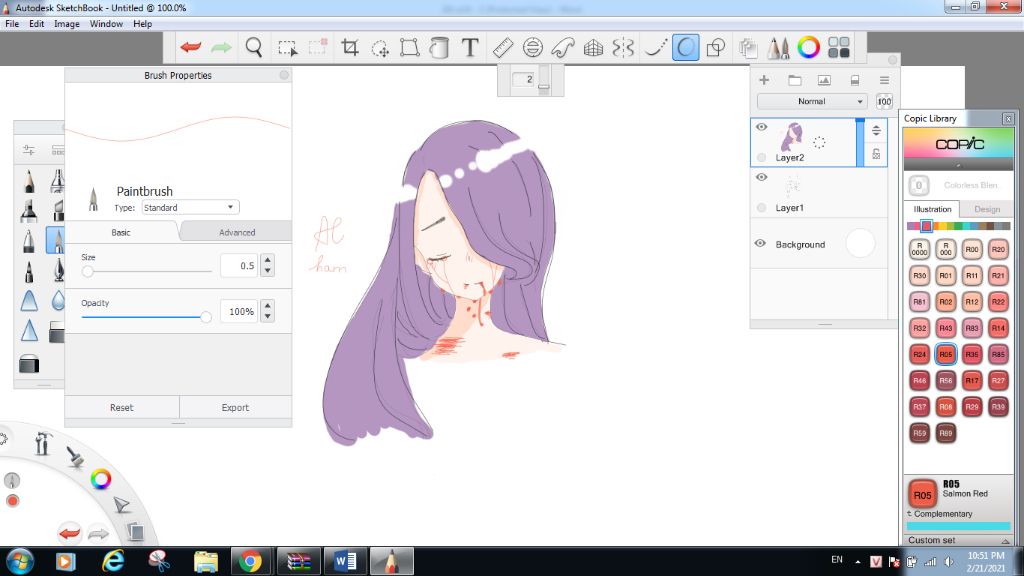Select the R24 Copic color swatch
1024x576 pixels.
pyautogui.click(x=920, y=354)
